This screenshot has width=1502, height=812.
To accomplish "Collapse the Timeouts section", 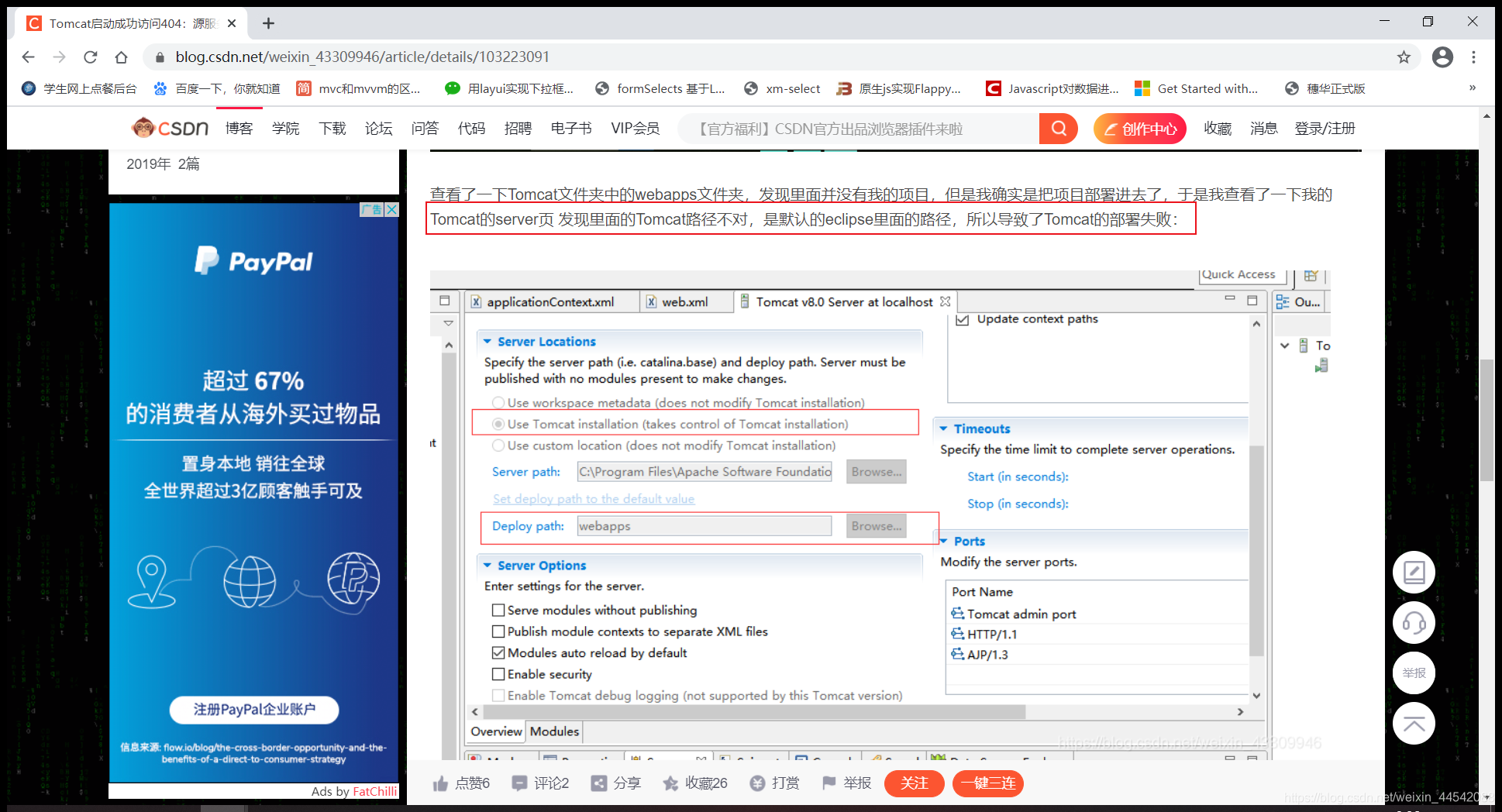I will (943, 428).
